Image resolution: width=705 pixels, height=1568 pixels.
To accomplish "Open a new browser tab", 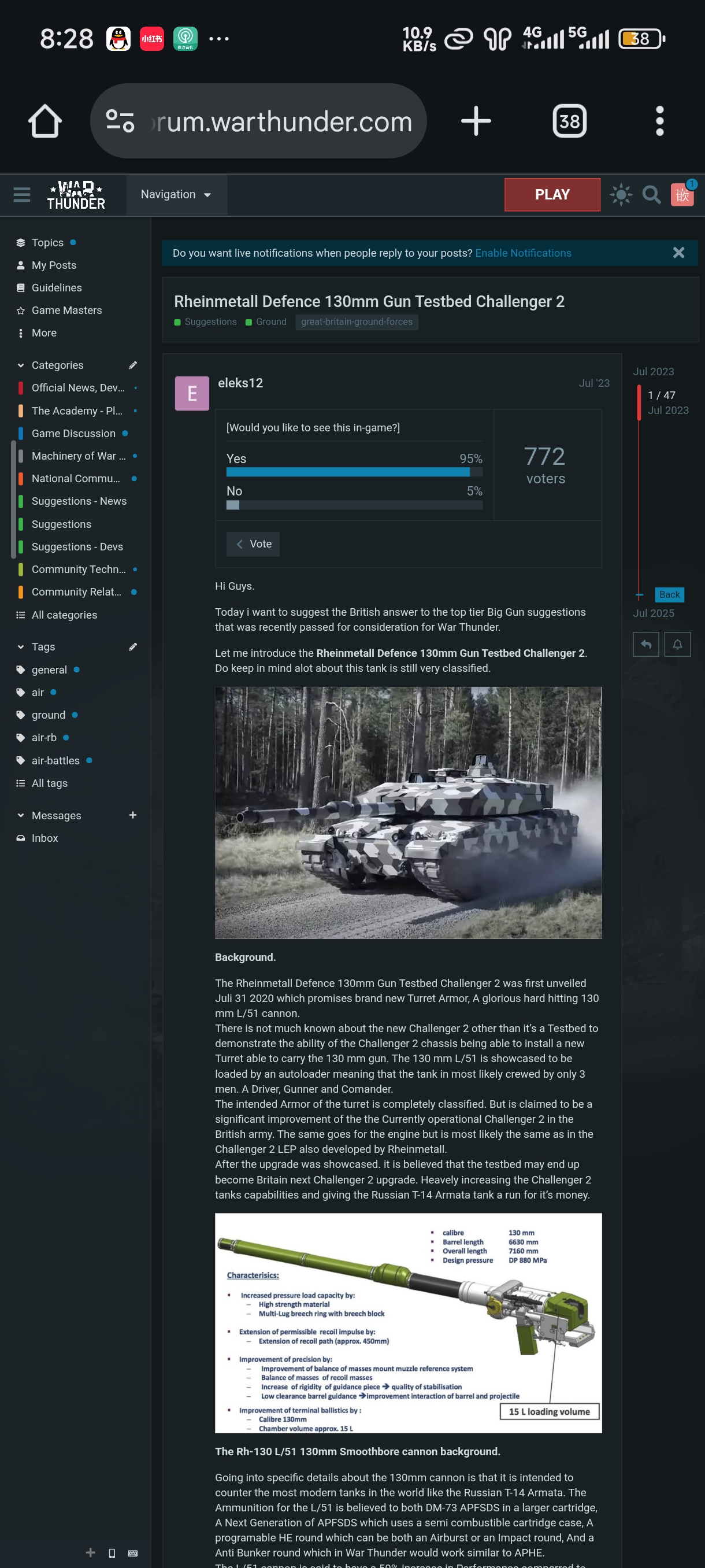I will tap(476, 121).
